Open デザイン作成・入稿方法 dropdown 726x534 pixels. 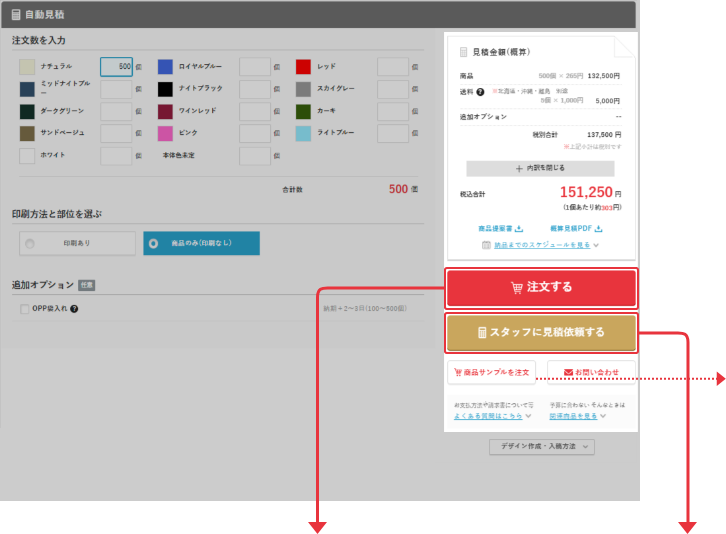[541, 446]
